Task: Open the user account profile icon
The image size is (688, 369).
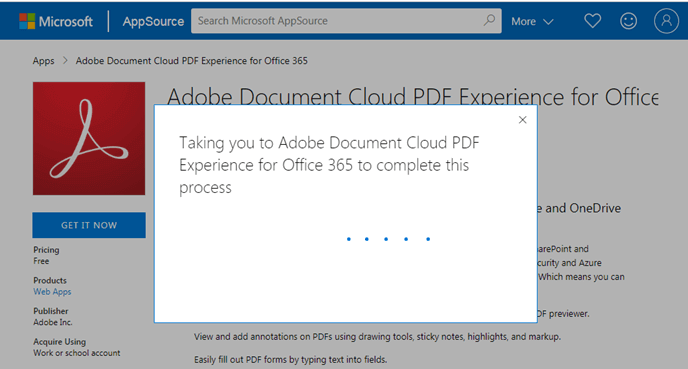Action: (666, 21)
